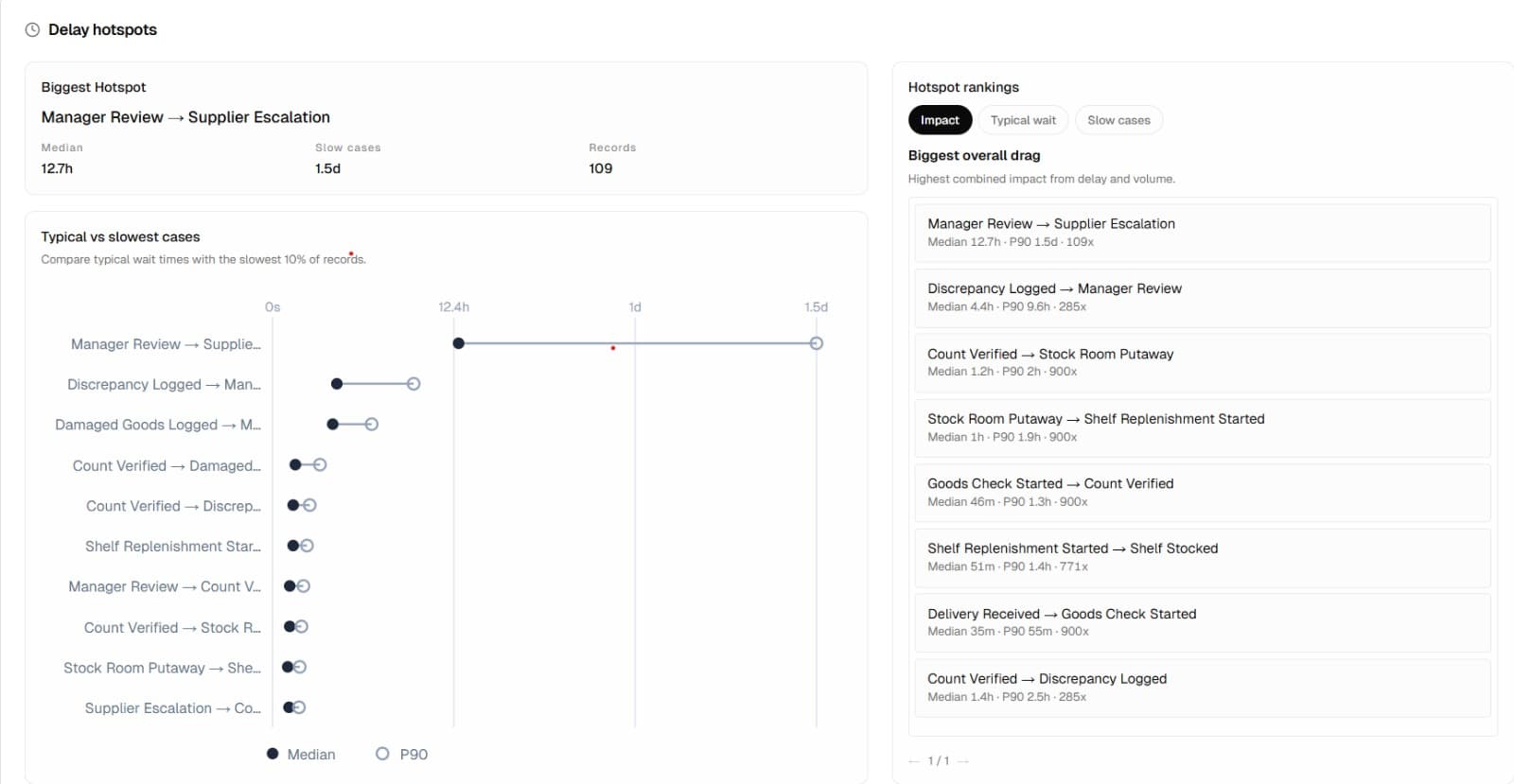
Task: Click the Damaged Goods Logged median dot
Action: (x=333, y=425)
